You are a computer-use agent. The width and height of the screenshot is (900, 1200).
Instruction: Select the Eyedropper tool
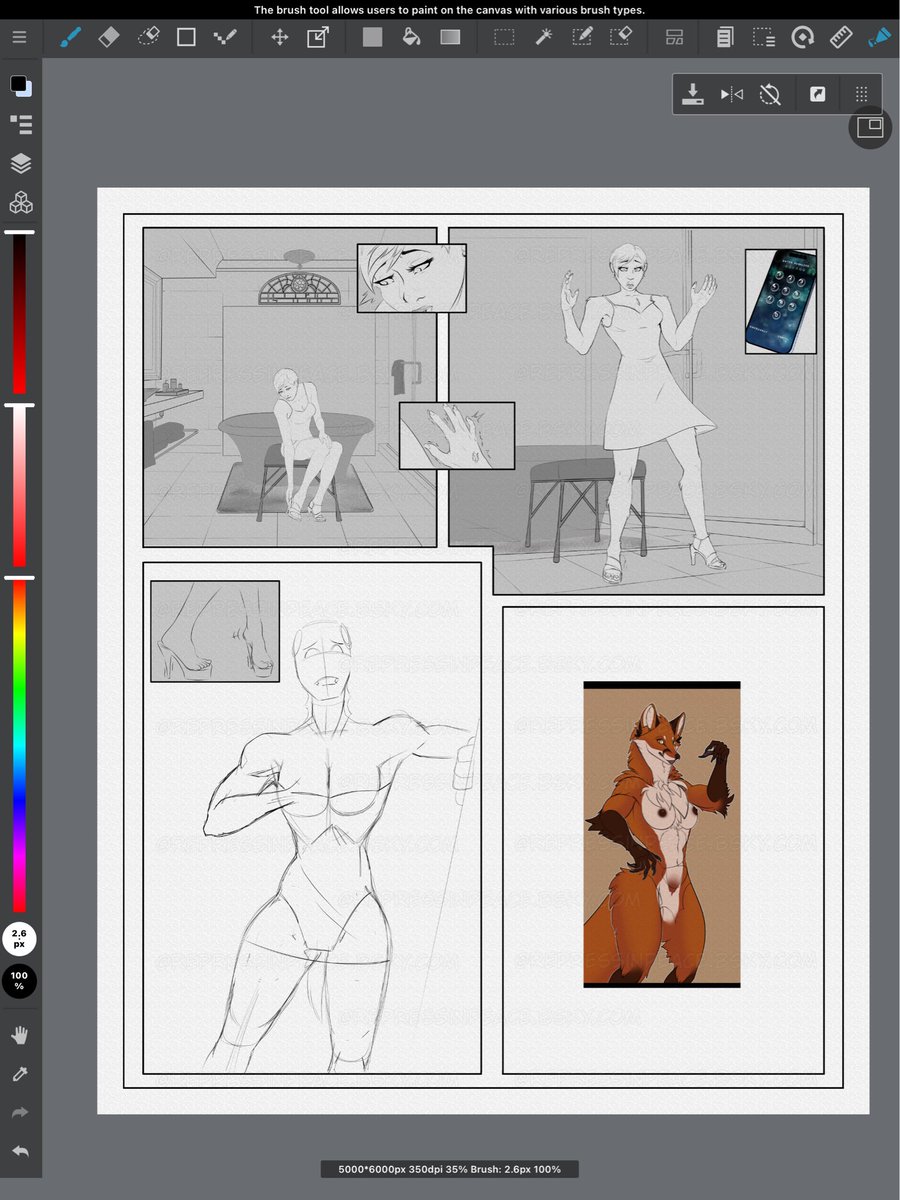tap(20, 1074)
